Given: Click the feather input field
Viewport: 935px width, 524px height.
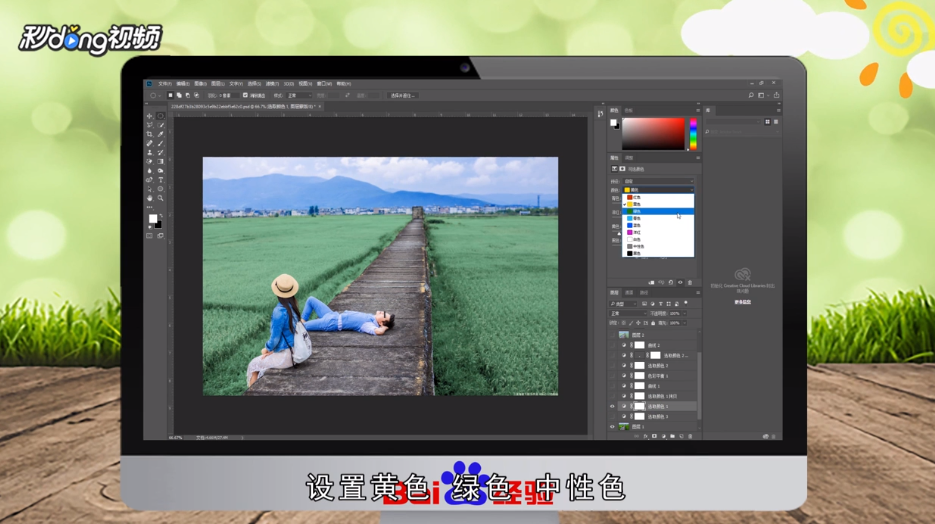Looking at the screenshot, I should click(x=230, y=95).
